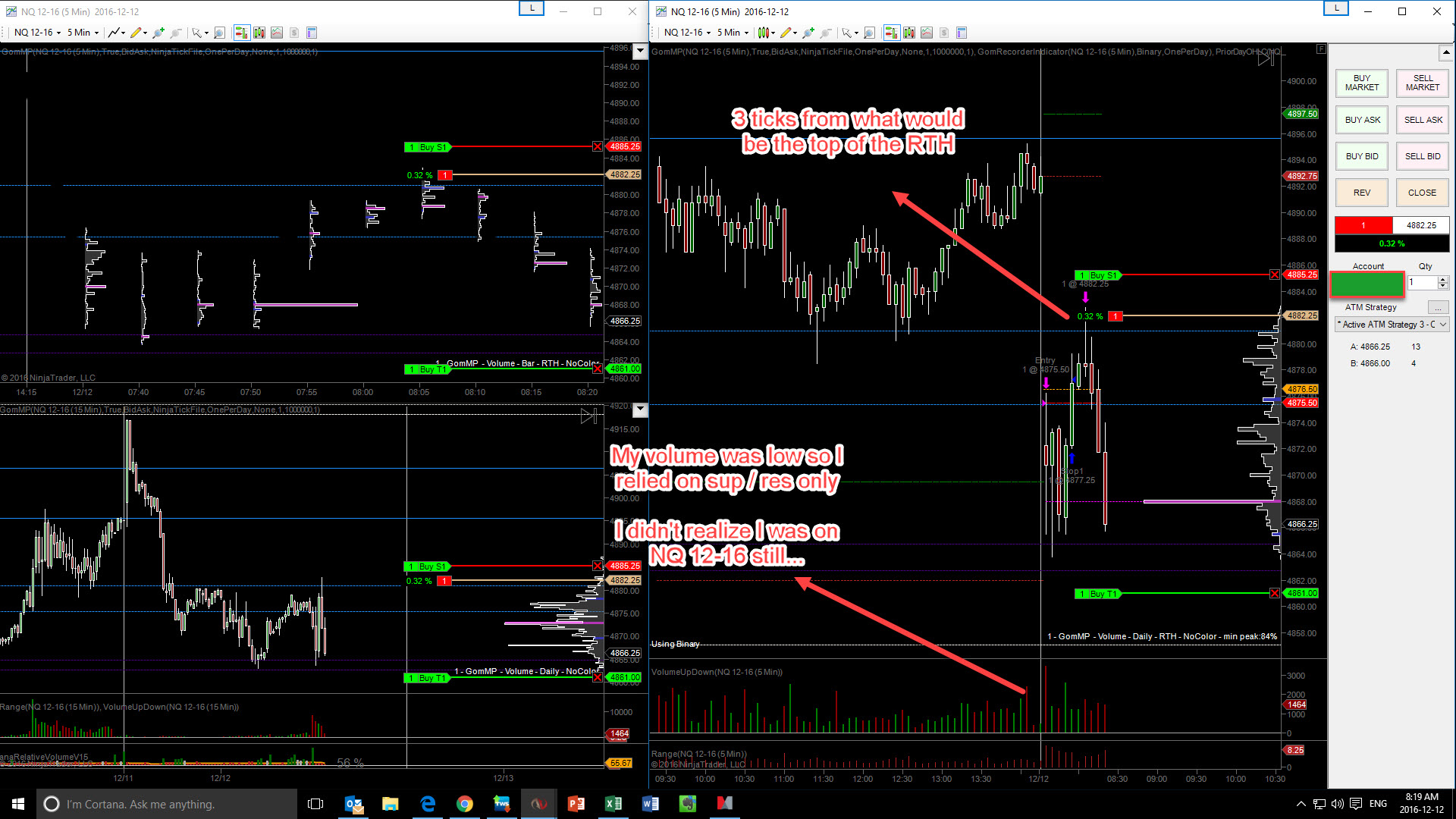This screenshot has width=1456, height=819.
Task: Click the Qty quantity input field
Action: 1423,282
